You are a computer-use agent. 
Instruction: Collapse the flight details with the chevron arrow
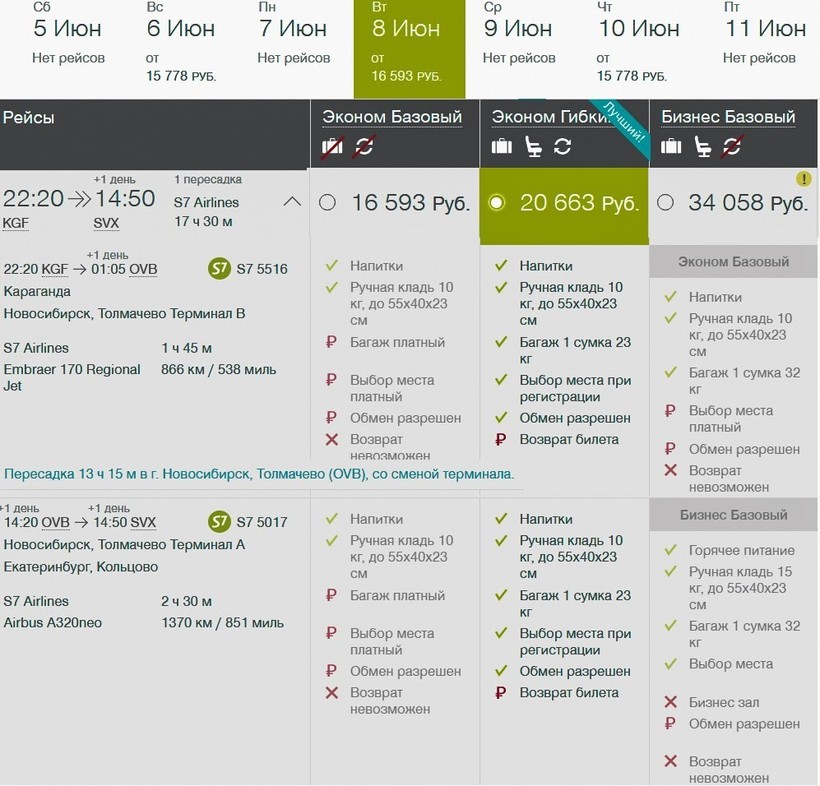coord(292,202)
